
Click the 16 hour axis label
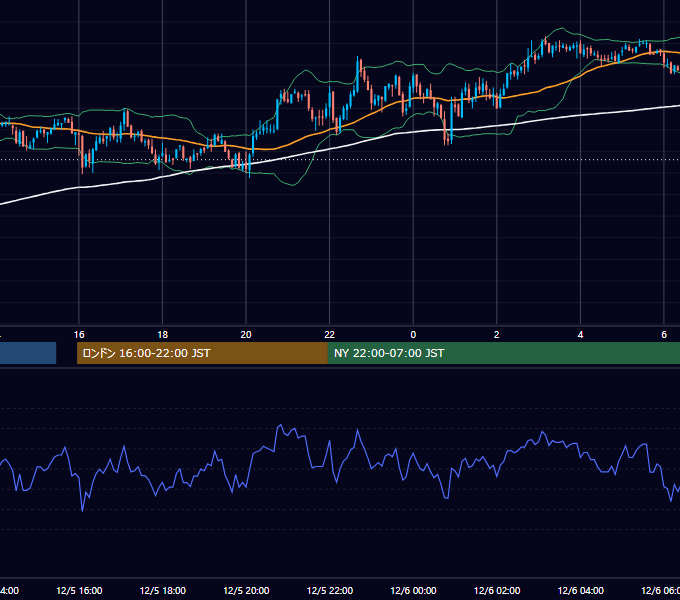79,335
